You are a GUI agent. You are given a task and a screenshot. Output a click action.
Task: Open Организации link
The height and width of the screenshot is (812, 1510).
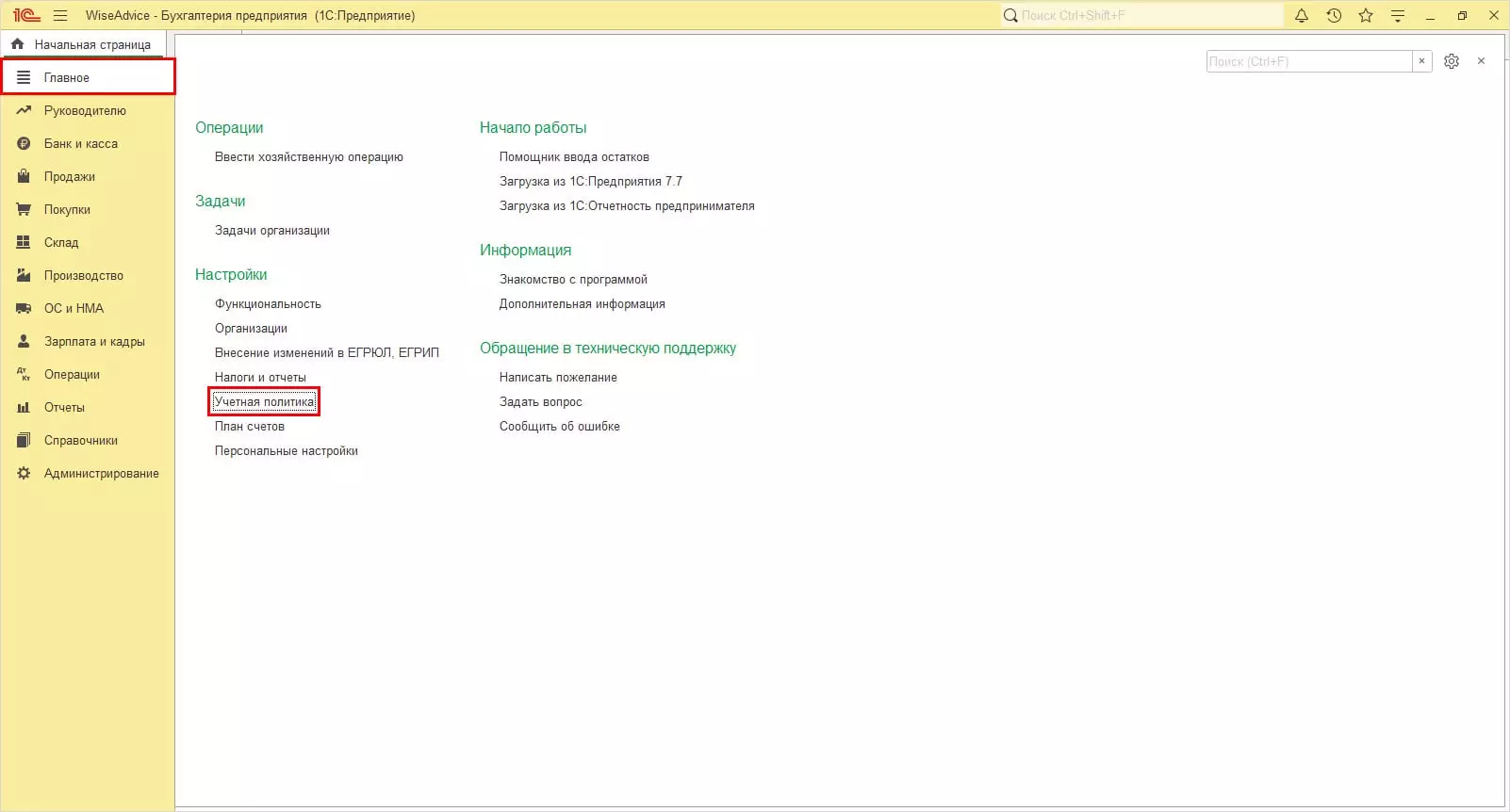coord(251,328)
